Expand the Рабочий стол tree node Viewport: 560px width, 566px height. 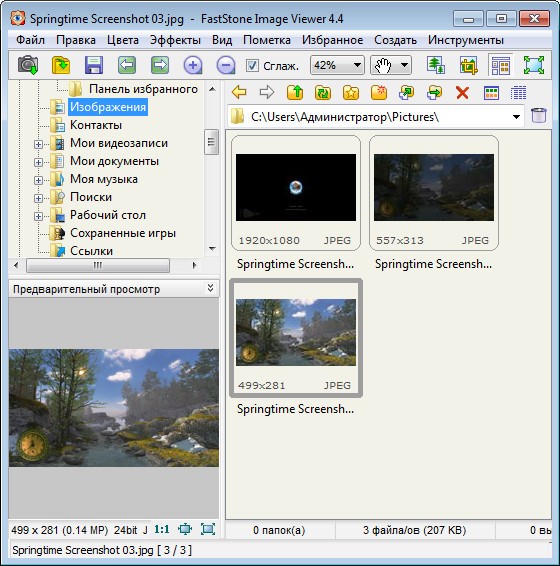click(38, 216)
